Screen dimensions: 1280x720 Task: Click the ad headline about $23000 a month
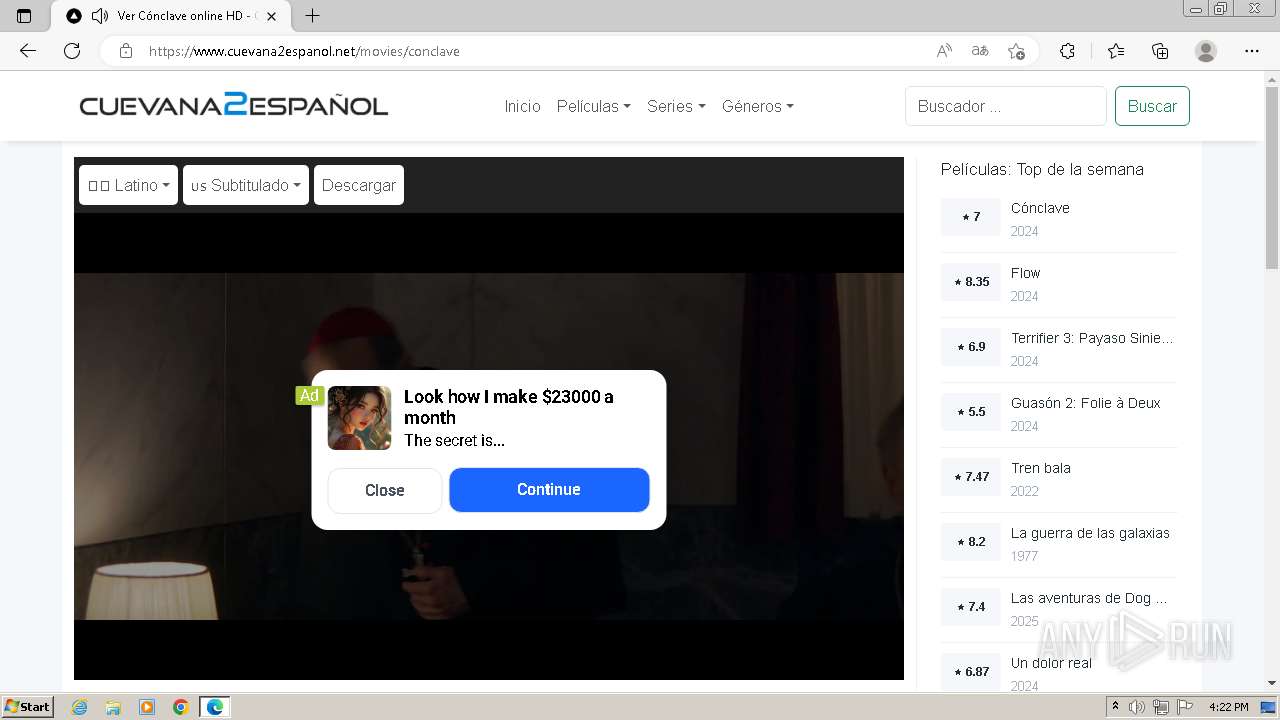(x=509, y=407)
